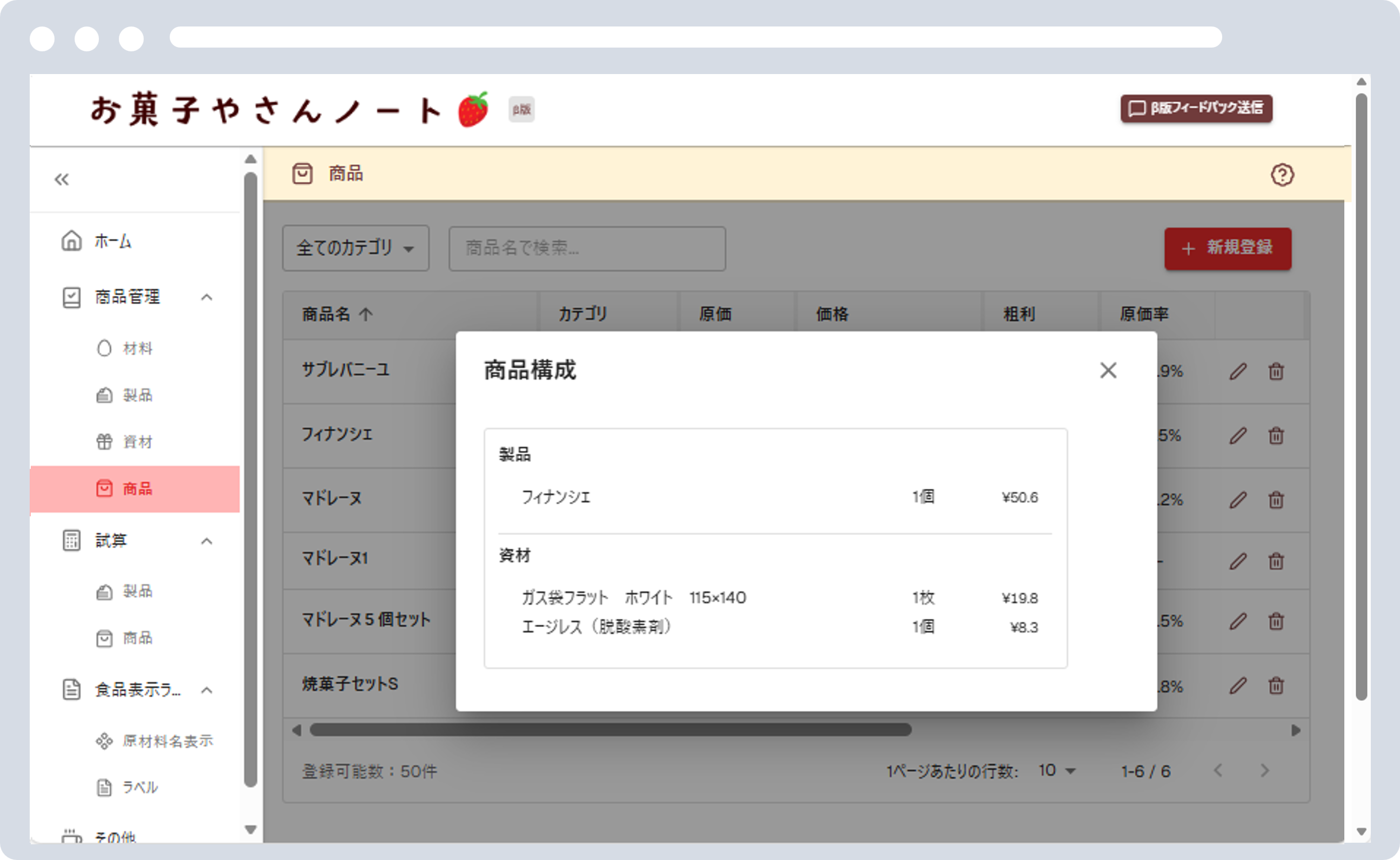Image resolution: width=1400 pixels, height=860 pixels.
Task: Click the 新規登録 button
Action: 1227,248
